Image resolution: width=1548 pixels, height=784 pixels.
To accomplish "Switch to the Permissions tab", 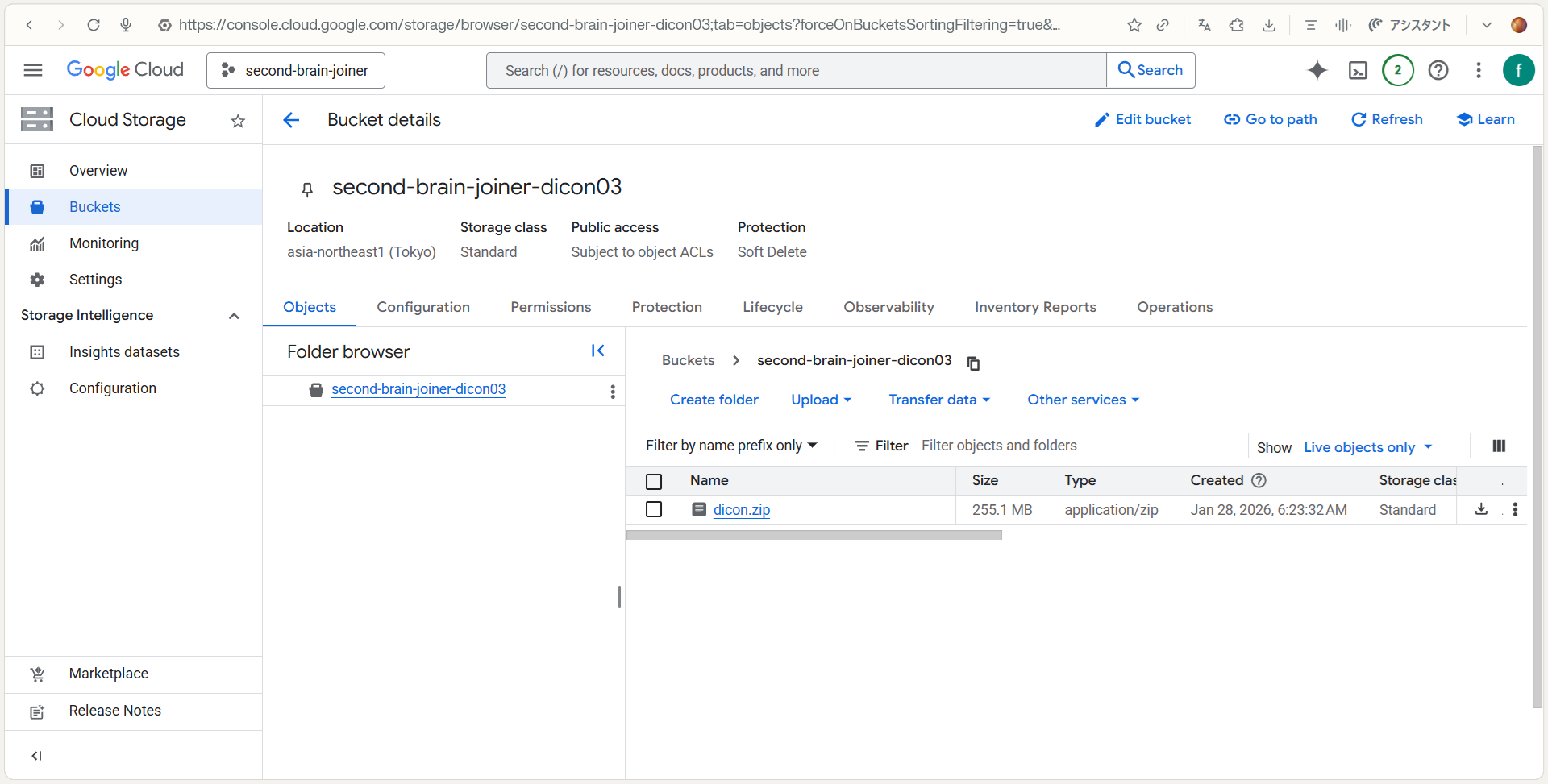I will click(551, 307).
